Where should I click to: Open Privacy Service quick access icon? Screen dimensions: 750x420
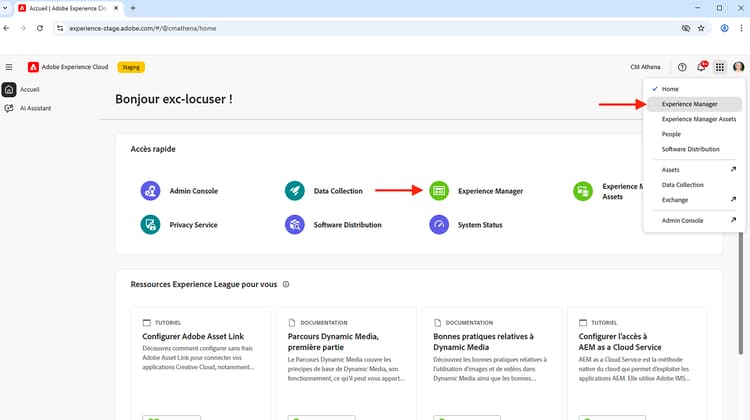coord(150,224)
